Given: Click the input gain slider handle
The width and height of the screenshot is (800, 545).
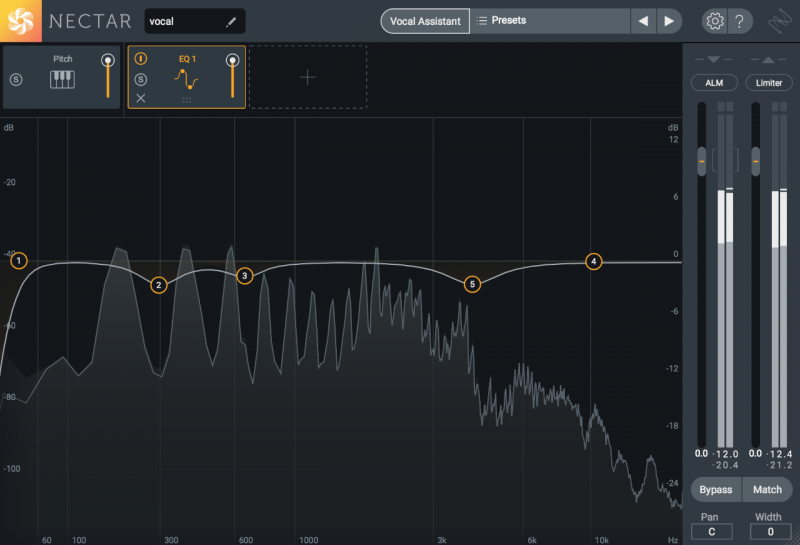Looking at the screenshot, I should coord(702,161).
